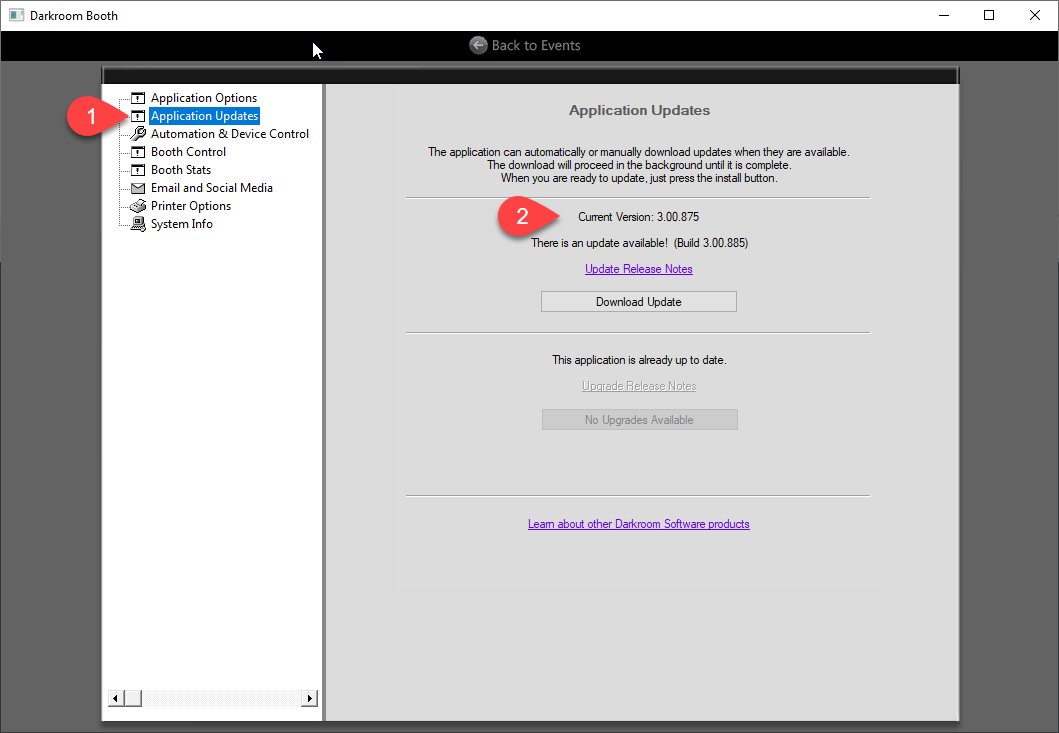
Task: Click the greyed Upgrade Release Notes link
Action: pyautogui.click(x=639, y=386)
